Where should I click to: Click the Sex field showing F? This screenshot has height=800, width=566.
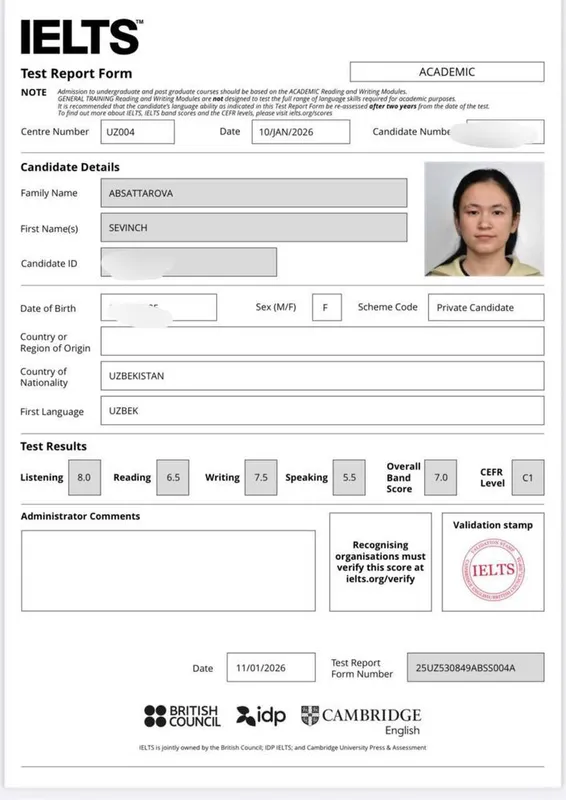[327, 307]
